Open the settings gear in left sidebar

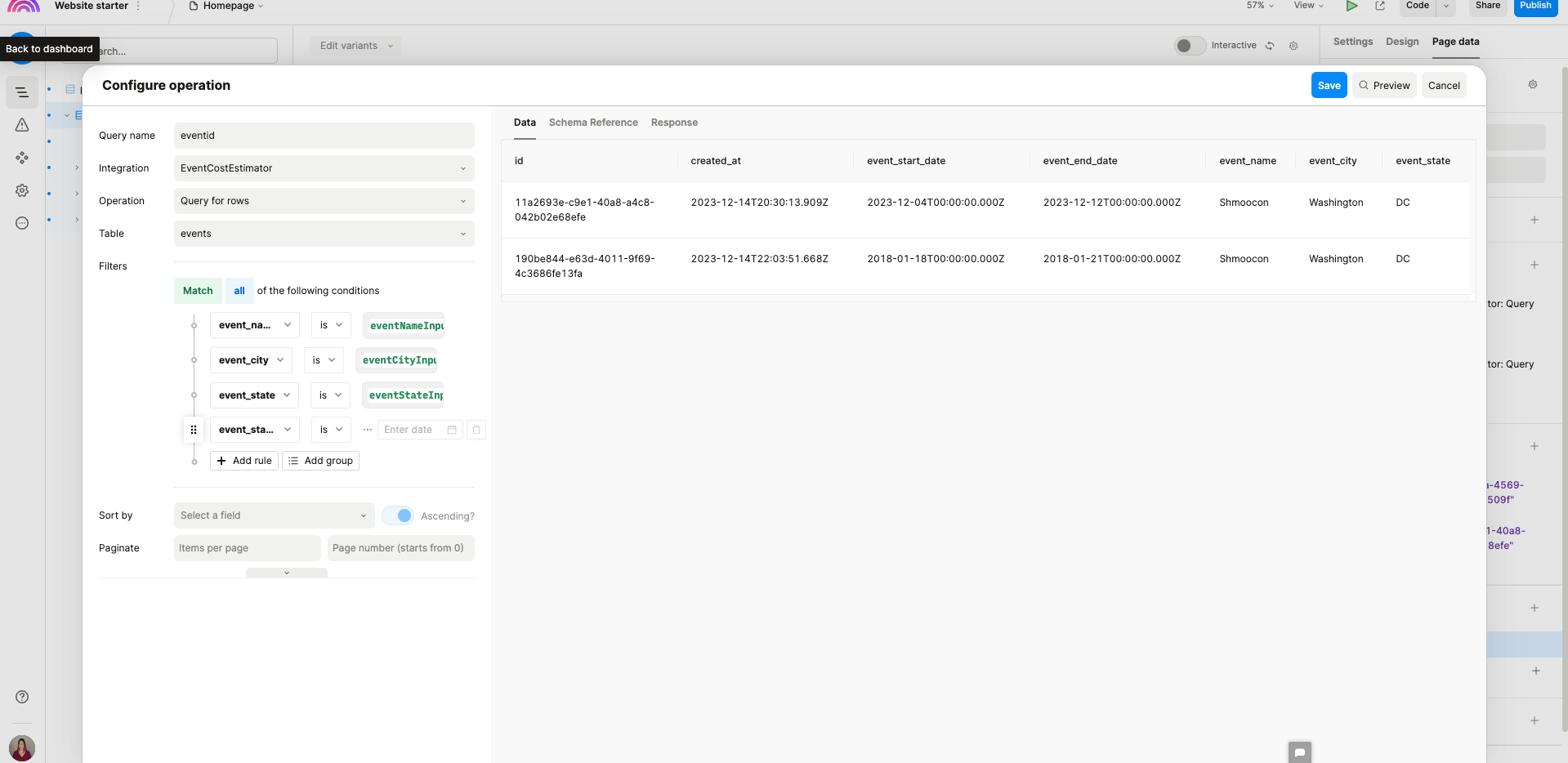coord(22,190)
